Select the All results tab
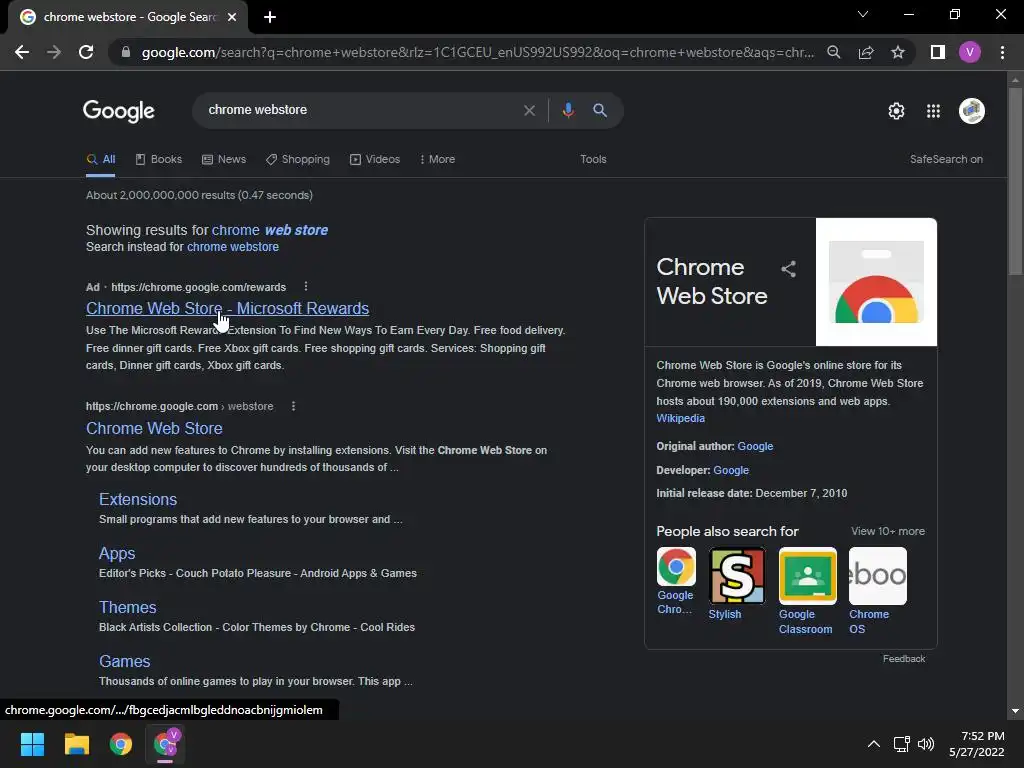This screenshot has width=1024, height=768. (101, 159)
